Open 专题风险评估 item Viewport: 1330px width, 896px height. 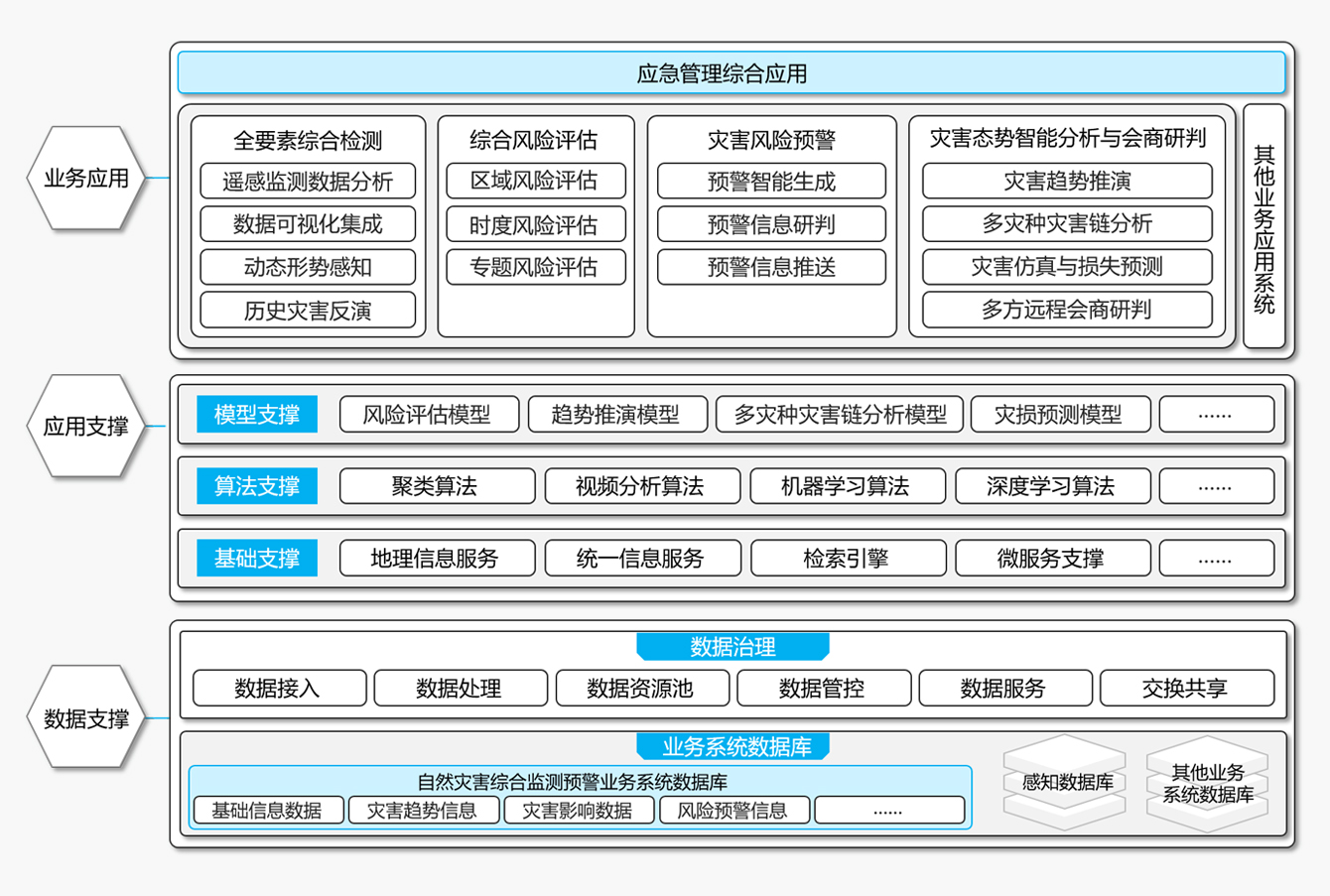536,267
